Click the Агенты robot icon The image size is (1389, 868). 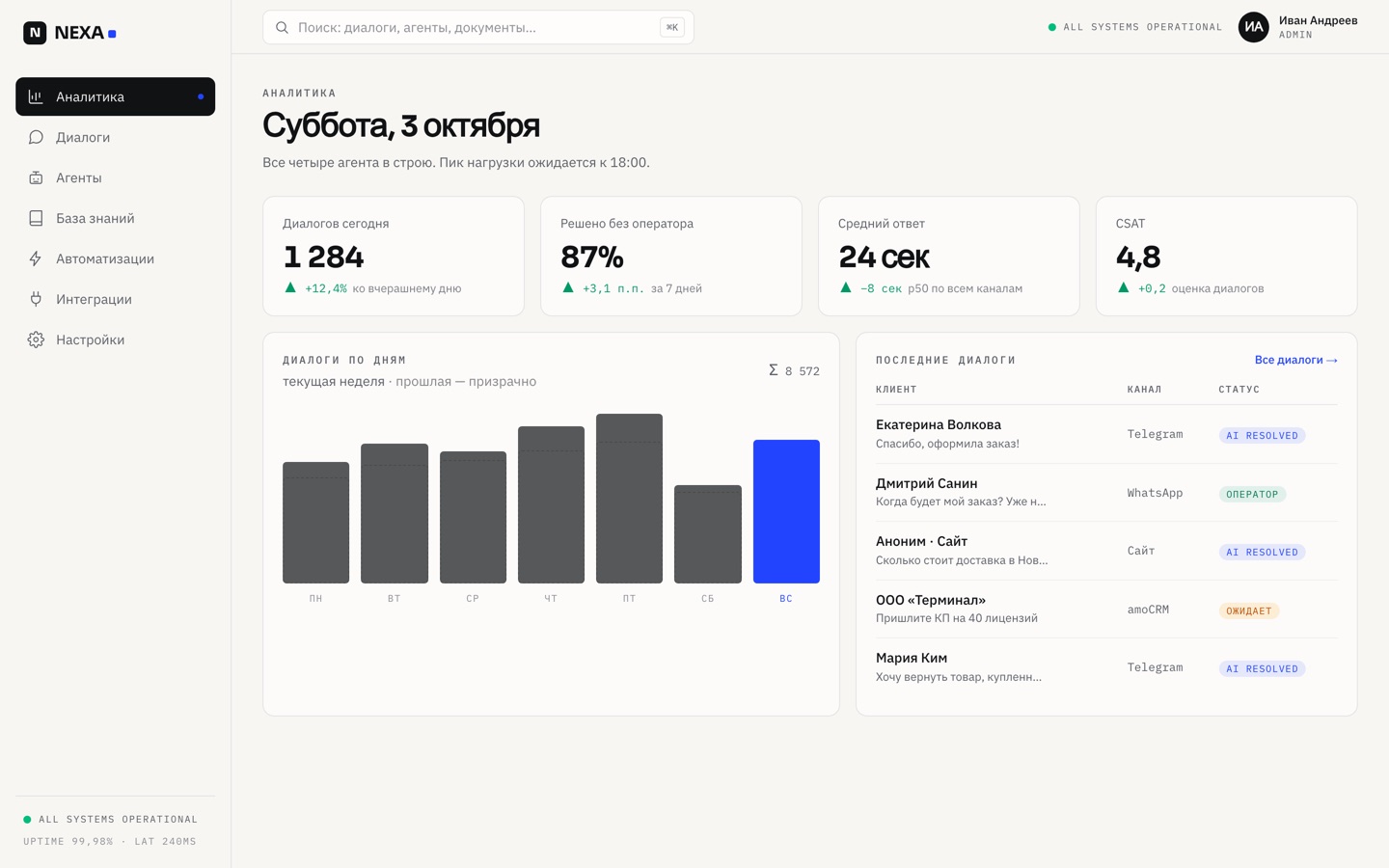click(36, 177)
